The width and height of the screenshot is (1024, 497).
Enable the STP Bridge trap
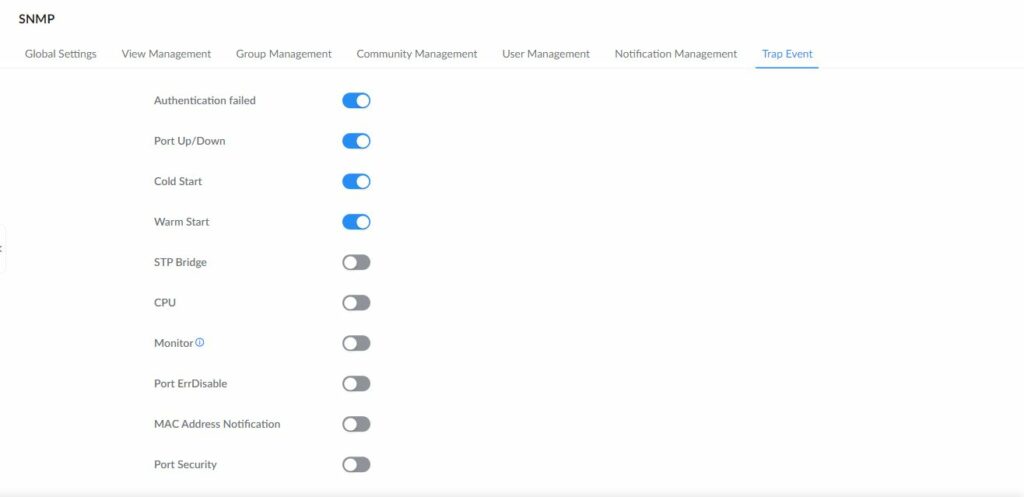click(x=356, y=263)
